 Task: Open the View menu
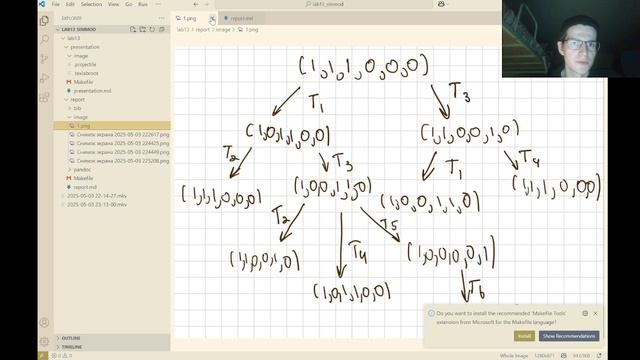(113, 4)
